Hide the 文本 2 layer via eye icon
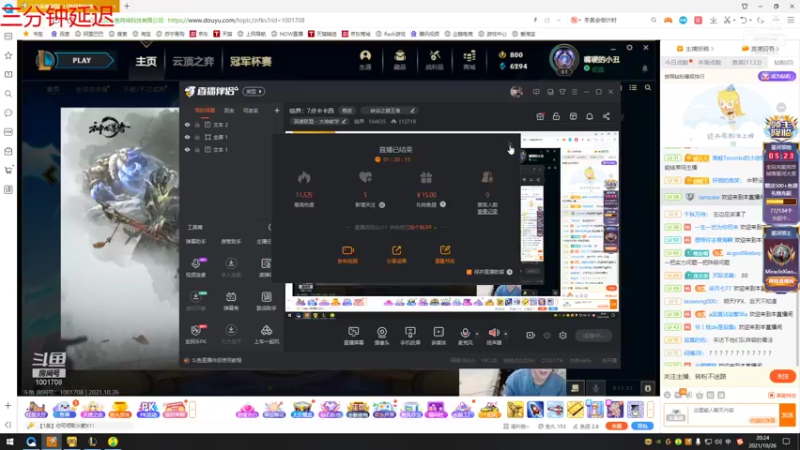The height and width of the screenshot is (450, 800). 187,124
